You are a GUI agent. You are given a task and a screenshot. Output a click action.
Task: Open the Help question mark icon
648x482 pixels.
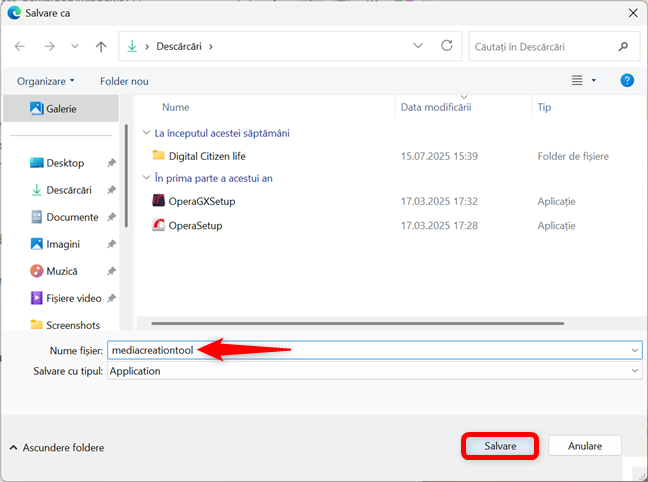coord(627,80)
